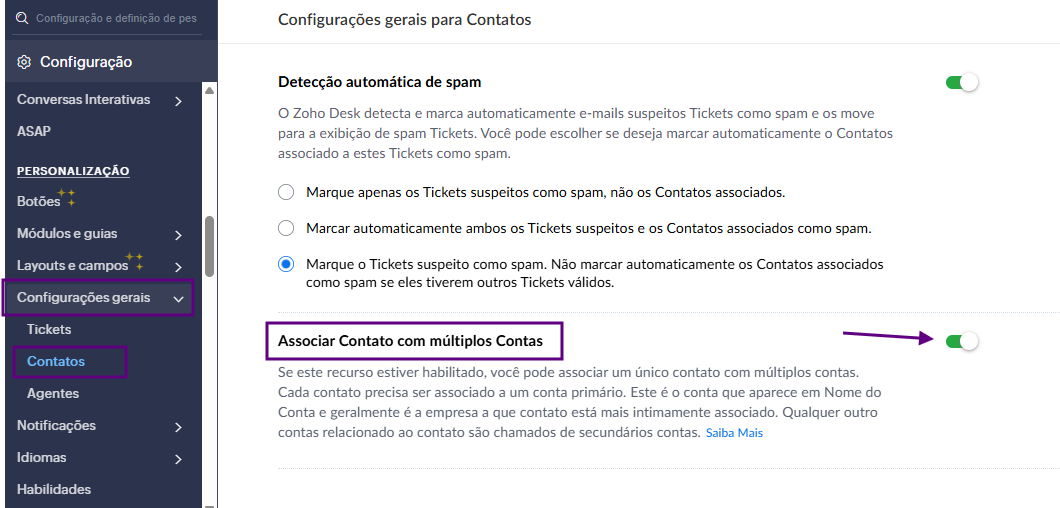
Task: Click the sparkle icon beside Botões
Action: coord(67,197)
